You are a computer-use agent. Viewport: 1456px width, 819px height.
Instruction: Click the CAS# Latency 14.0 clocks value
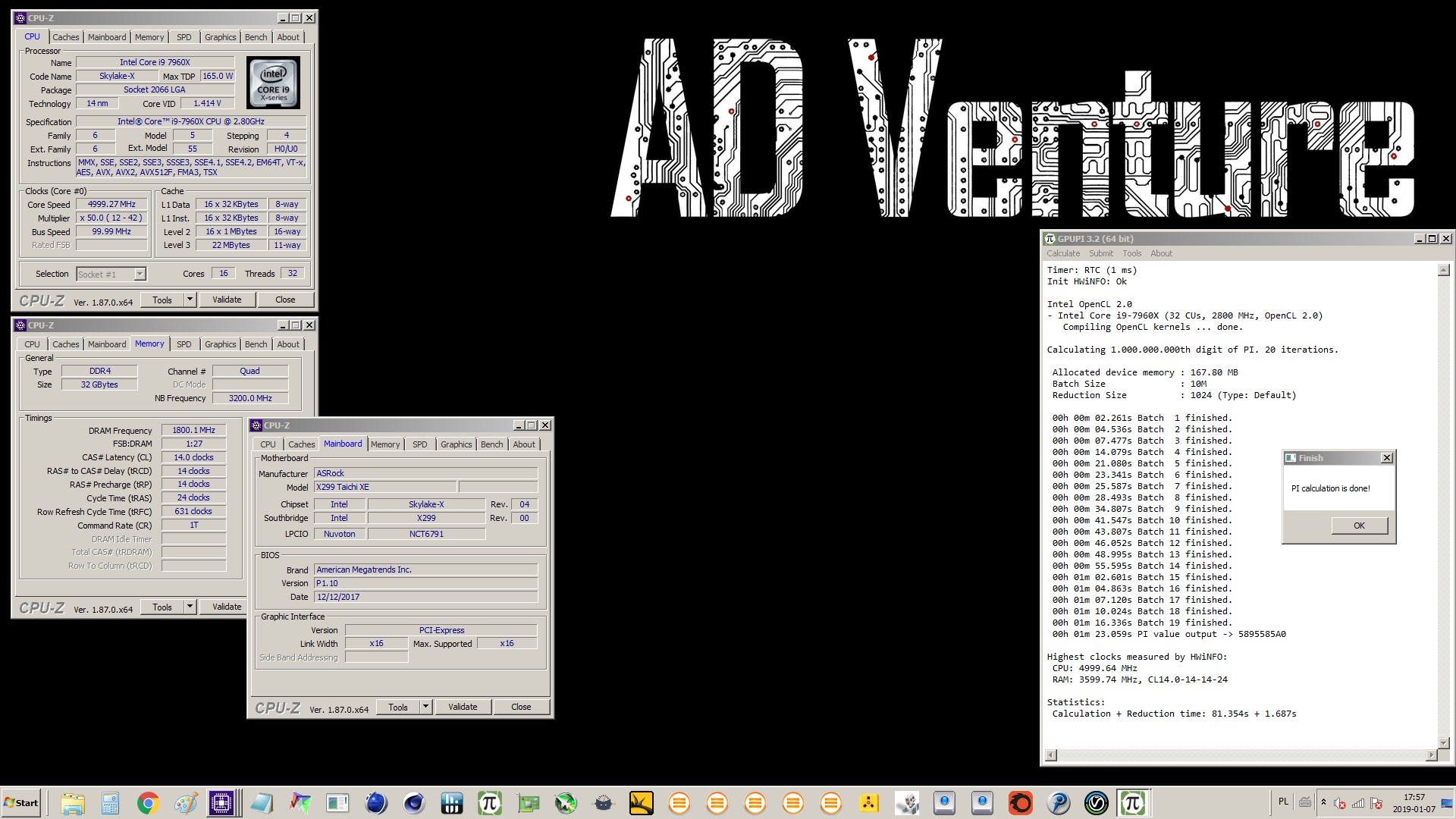point(193,457)
